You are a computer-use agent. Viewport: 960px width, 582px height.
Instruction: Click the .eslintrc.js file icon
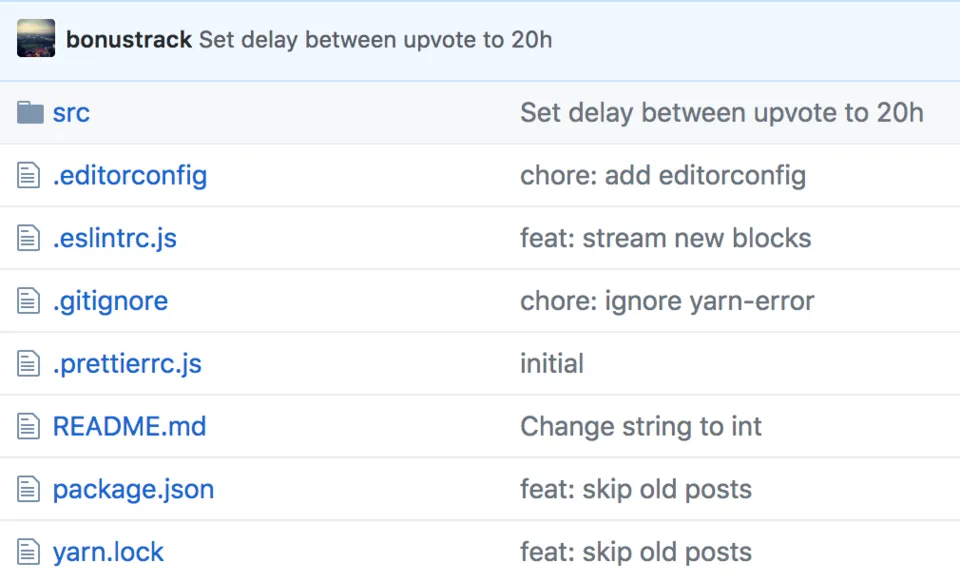(29, 239)
